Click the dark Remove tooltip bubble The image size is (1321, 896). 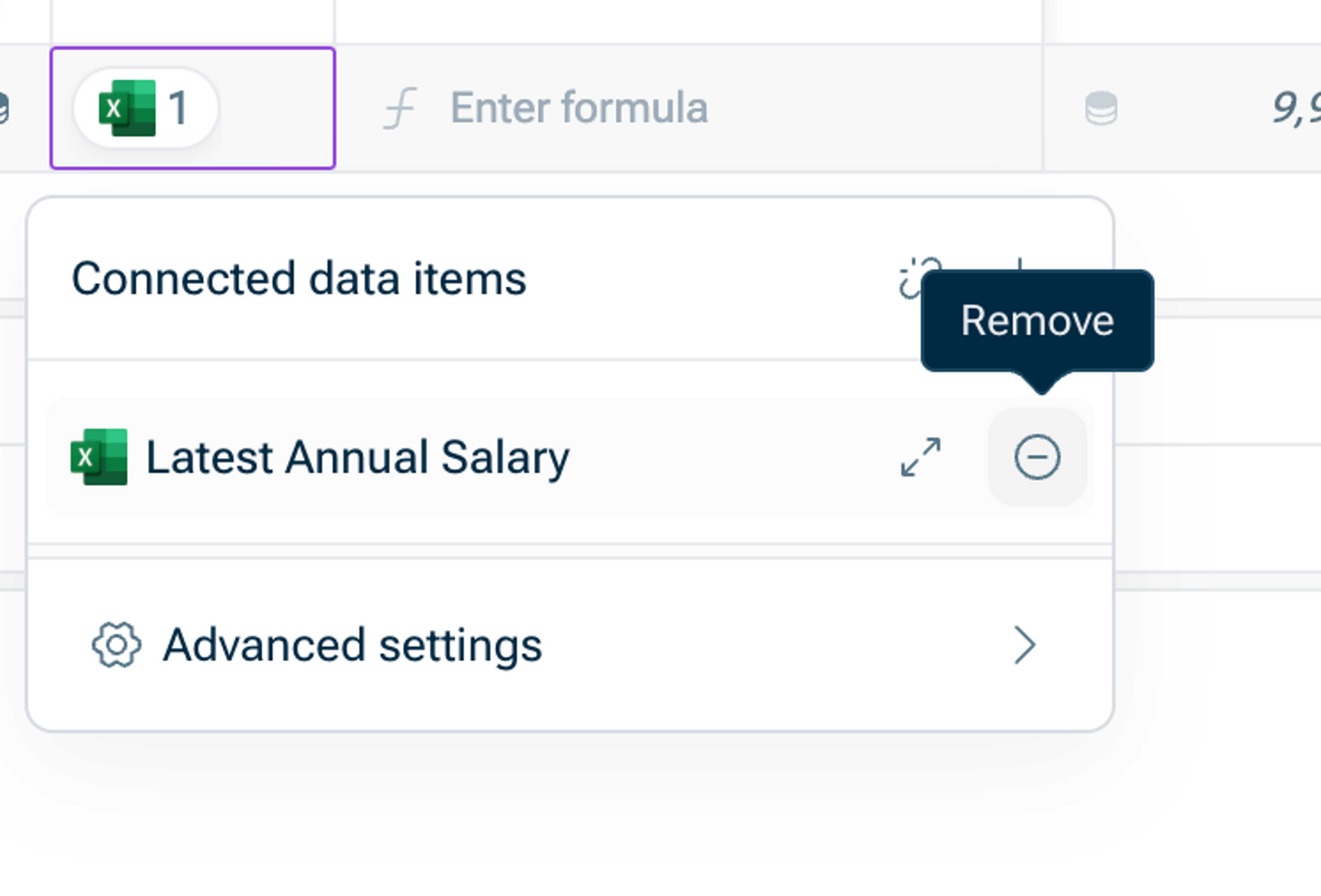[x=1037, y=321]
